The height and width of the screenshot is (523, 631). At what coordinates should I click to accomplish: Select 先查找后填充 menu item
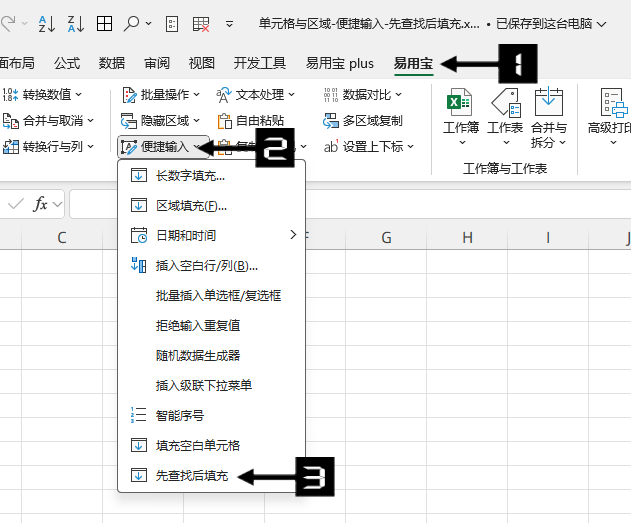coord(192,476)
